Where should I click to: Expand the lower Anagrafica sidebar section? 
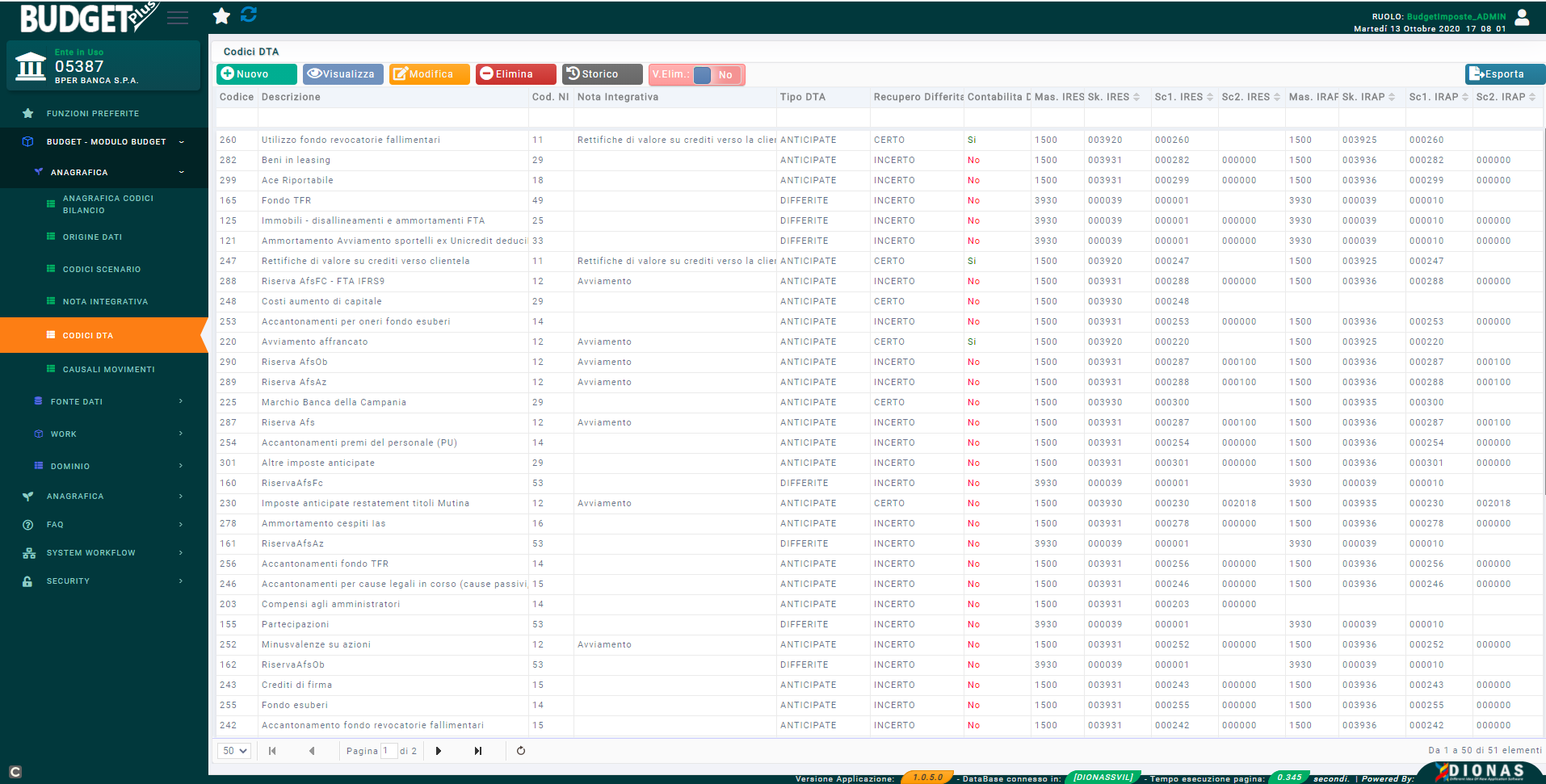tap(105, 496)
